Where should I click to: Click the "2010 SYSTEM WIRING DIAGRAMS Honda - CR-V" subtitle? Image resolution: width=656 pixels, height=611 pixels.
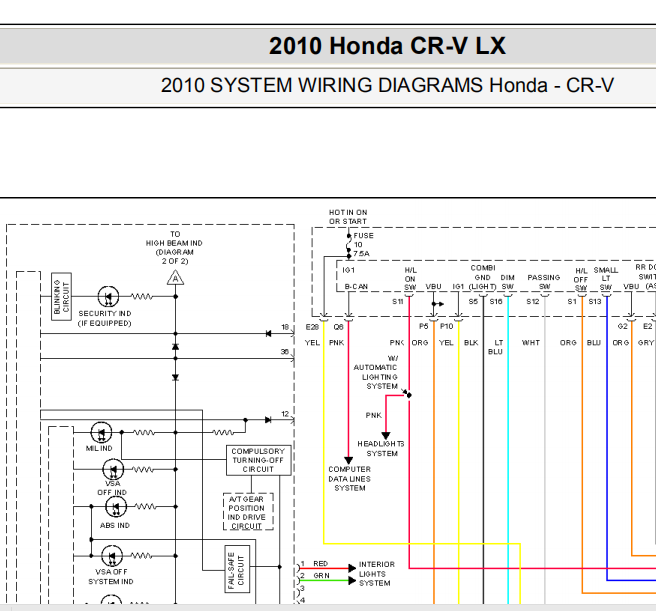pos(387,85)
